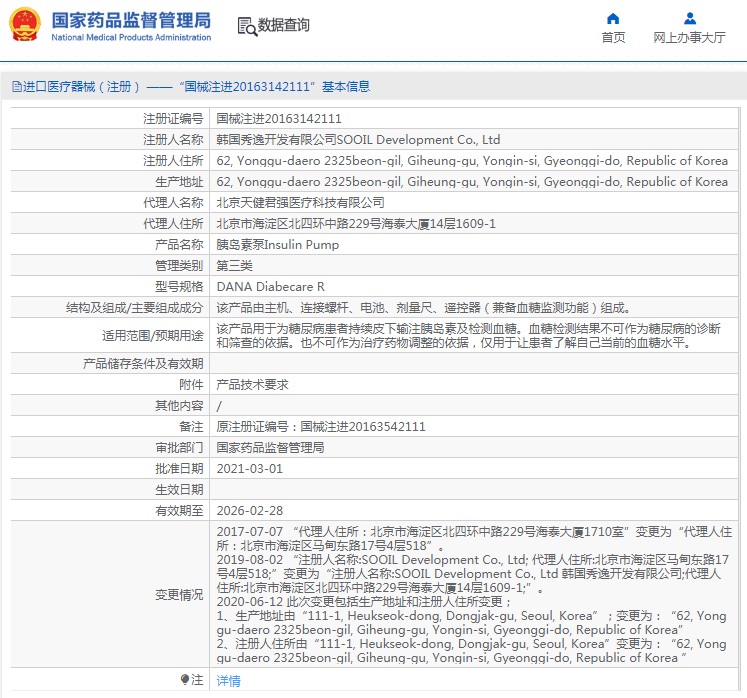Click the document icon before 进口医疗器械
This screenshot has width=747, height=698.
[x=17, y=87]
